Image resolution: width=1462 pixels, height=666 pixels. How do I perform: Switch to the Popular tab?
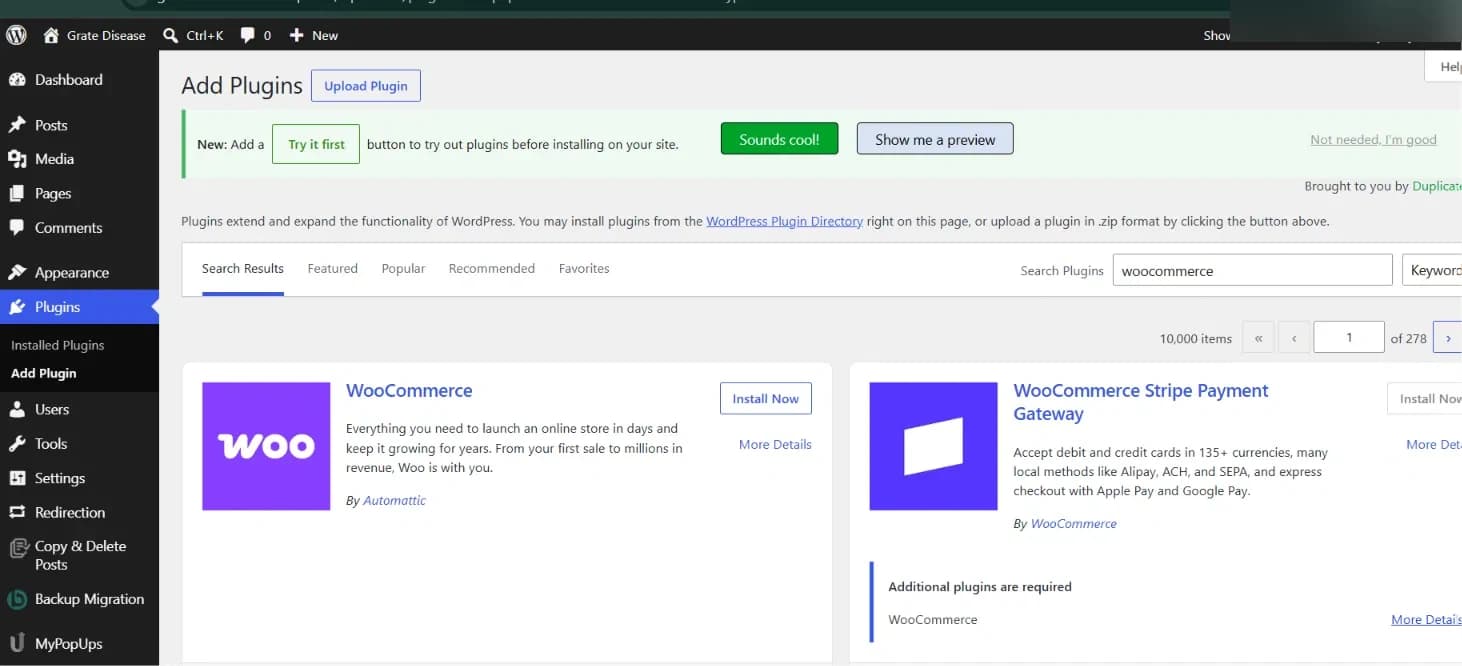[x=403, y=269]
